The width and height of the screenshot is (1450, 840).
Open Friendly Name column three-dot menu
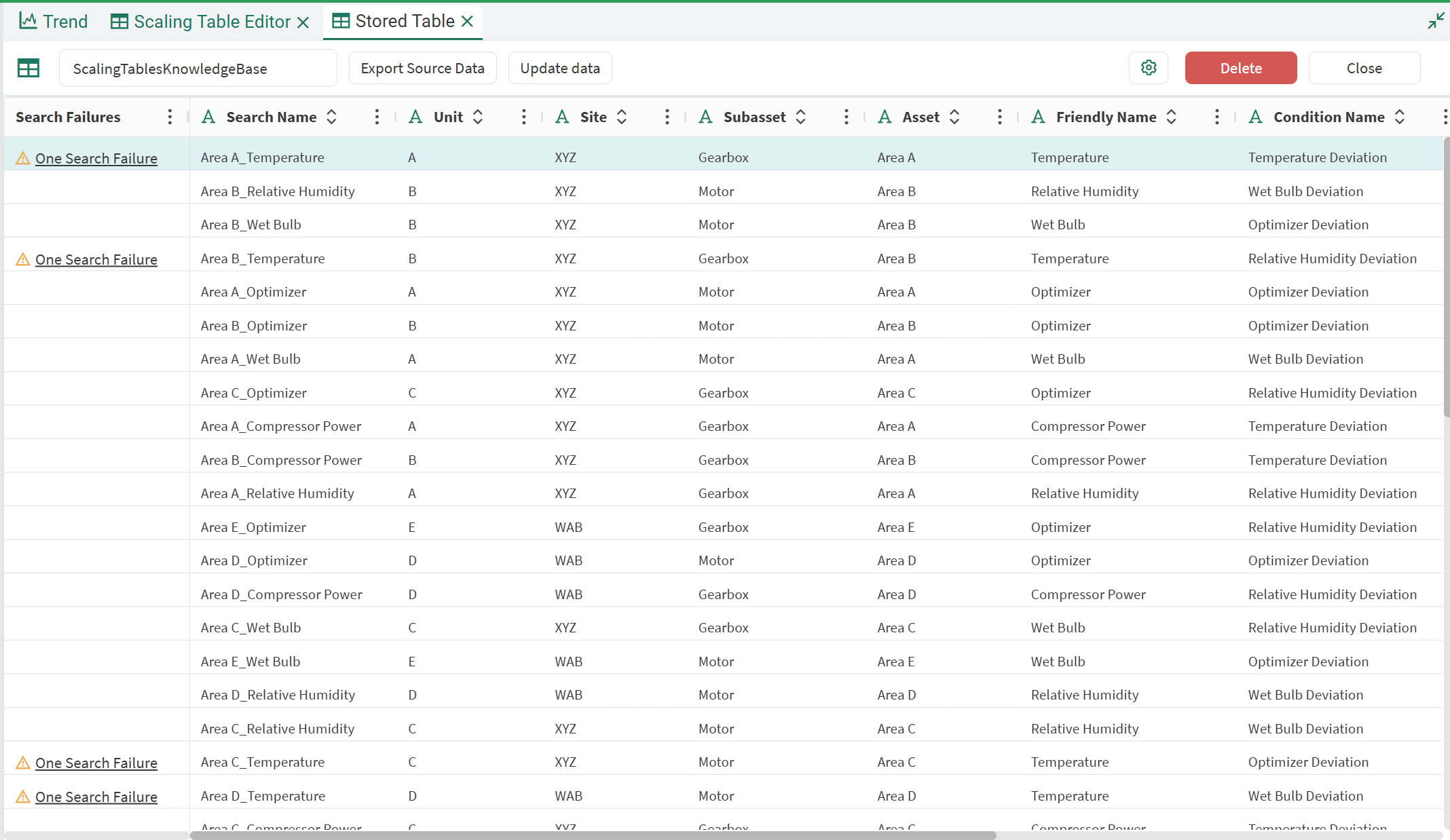point(1216,117)
